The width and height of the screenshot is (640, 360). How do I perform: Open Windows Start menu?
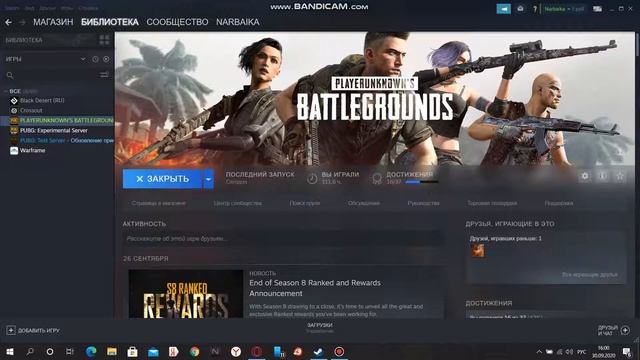click(10, 351)
